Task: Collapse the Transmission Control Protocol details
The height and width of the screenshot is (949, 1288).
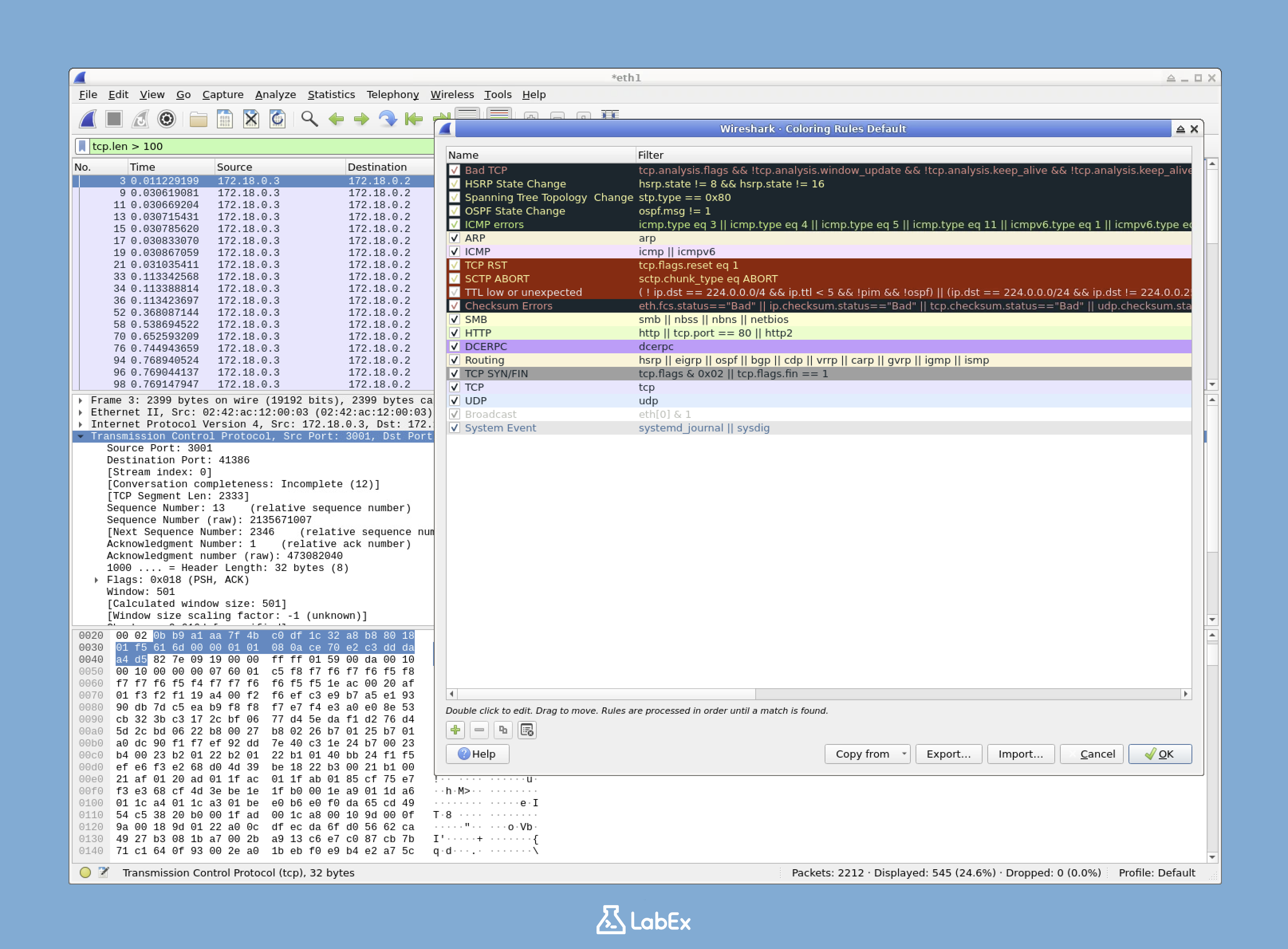Action: tap(81, 436)
